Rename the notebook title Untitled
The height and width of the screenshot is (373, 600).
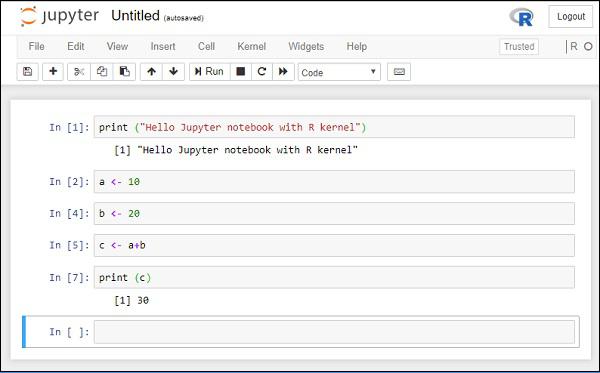pos(135,16)
